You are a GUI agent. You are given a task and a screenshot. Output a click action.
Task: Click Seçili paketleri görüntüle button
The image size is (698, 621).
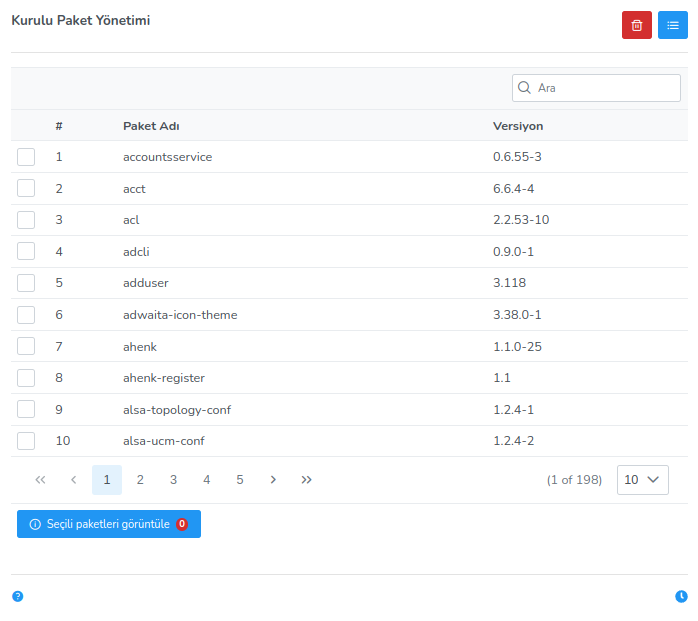108,524
